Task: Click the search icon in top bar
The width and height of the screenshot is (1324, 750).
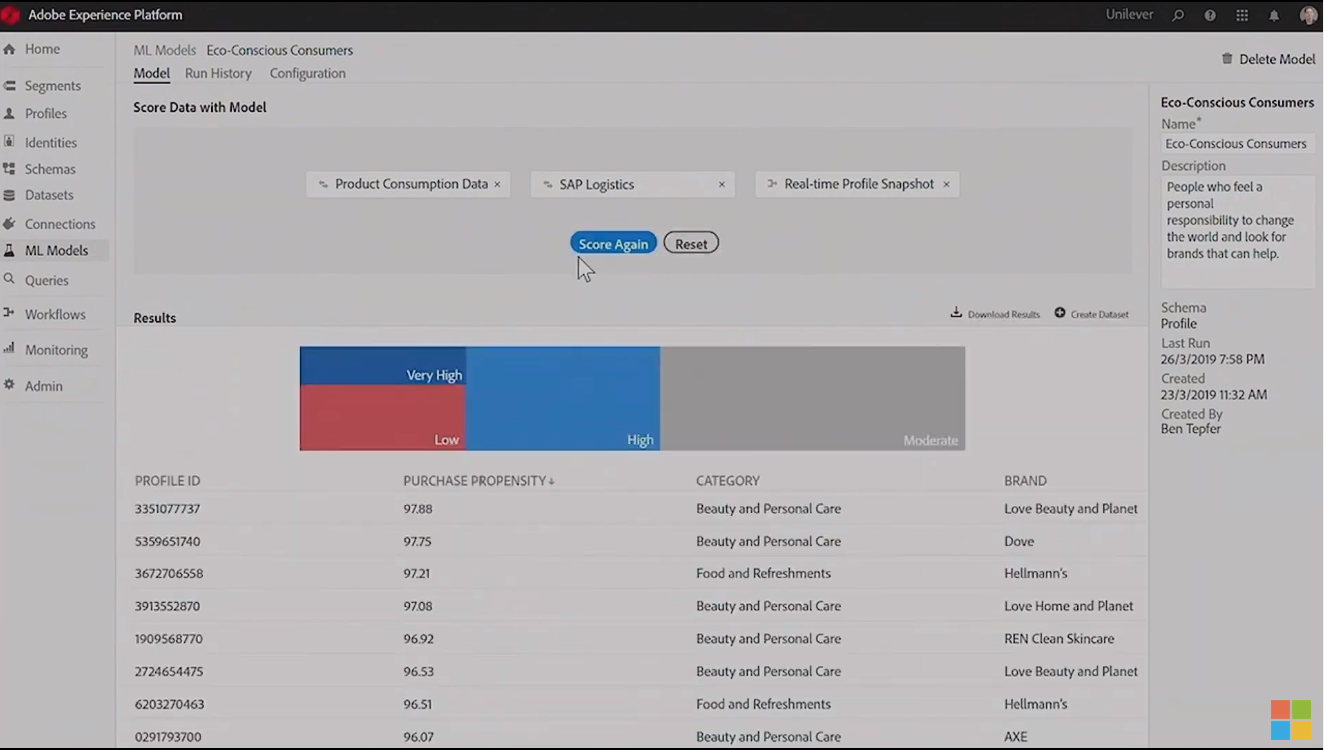Action: [x=1178, y=15]
